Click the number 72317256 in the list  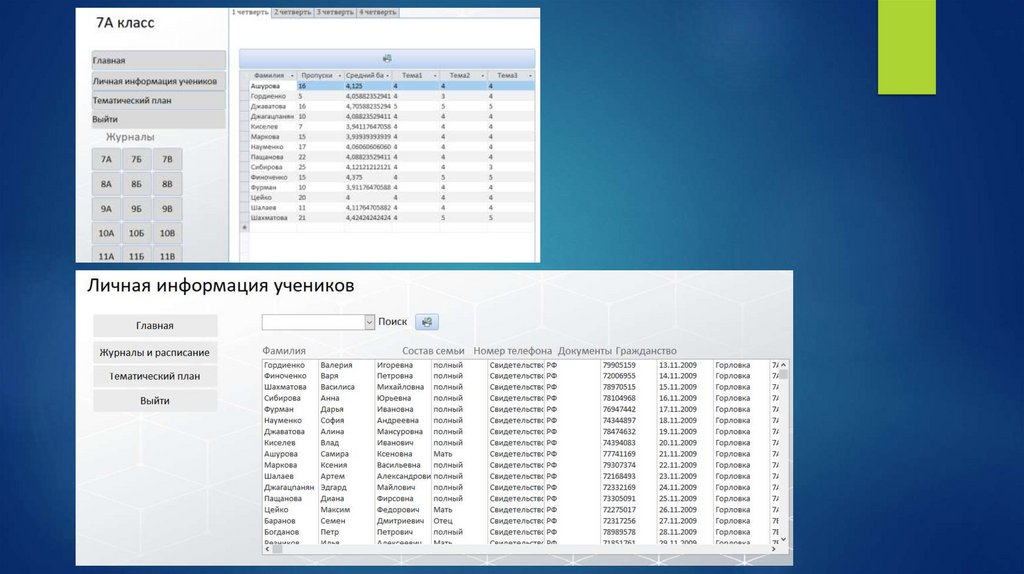(x=619, y=520)
